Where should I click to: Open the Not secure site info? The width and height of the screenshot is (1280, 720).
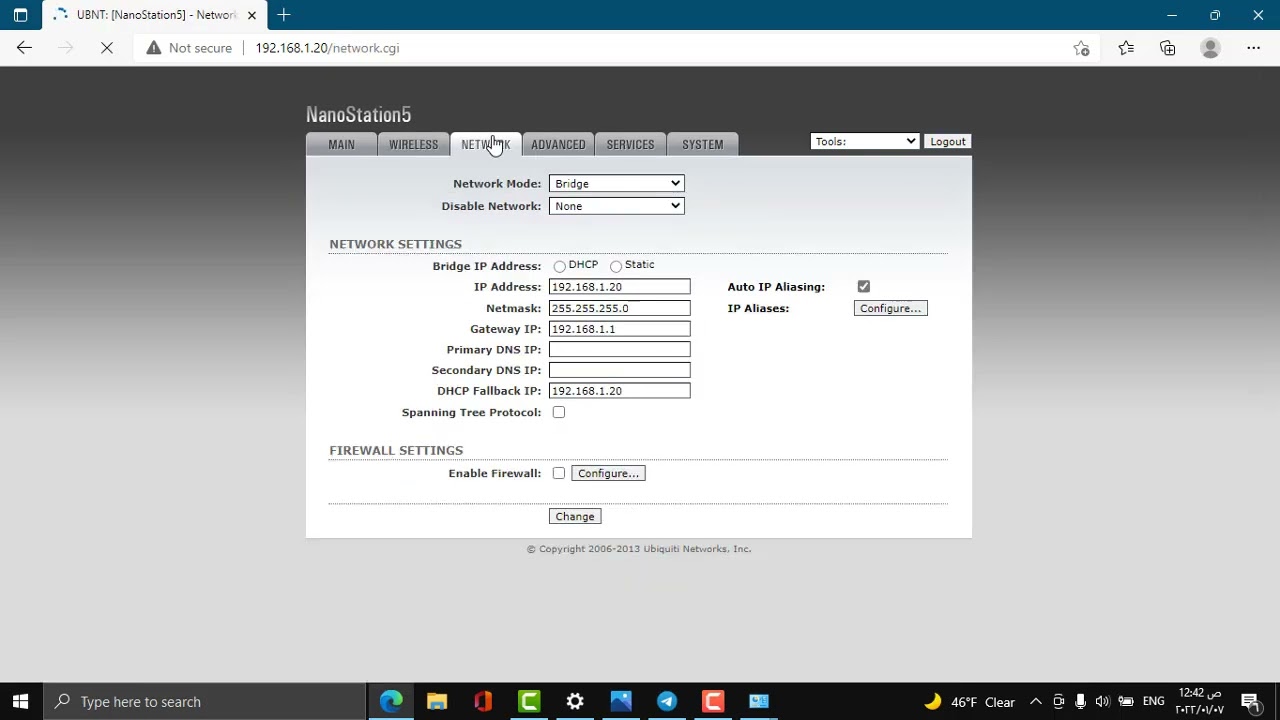(189, 48)
